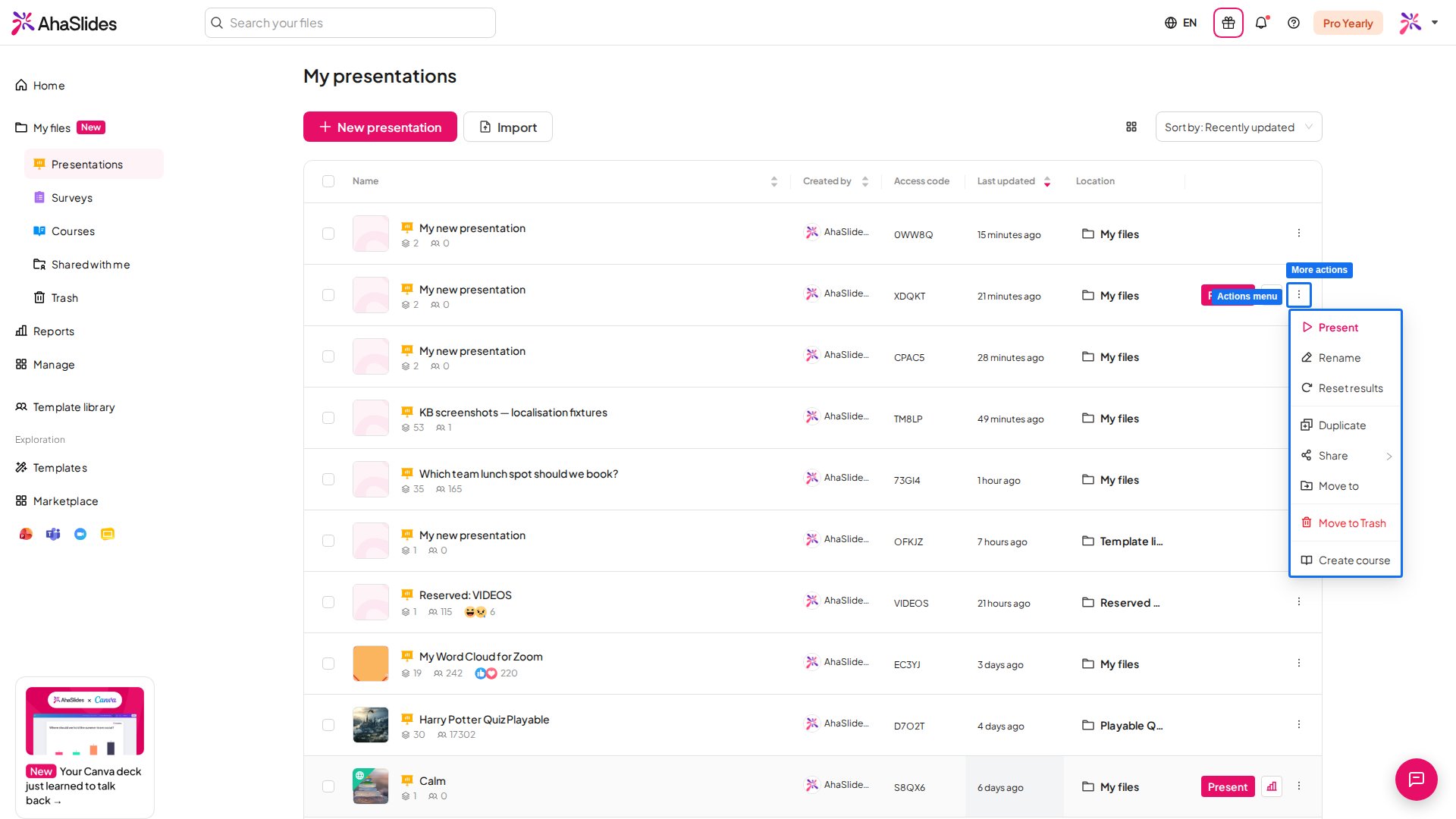Open more actions for Reserved: VIDEOS
The height and width of the screenshot is (819, 1456).
tap(1299, 601)
